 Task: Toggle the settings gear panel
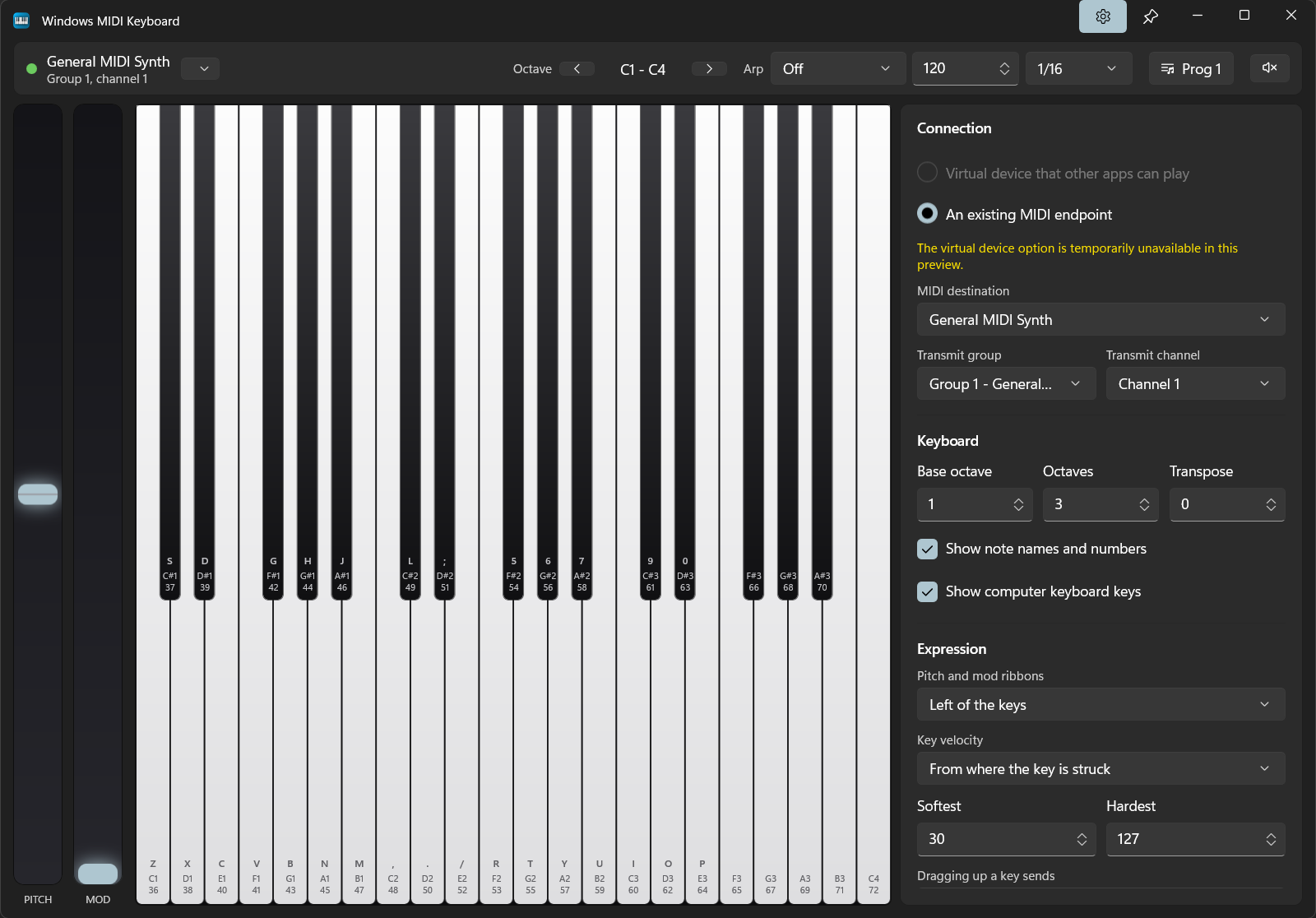coord(1102,16)
